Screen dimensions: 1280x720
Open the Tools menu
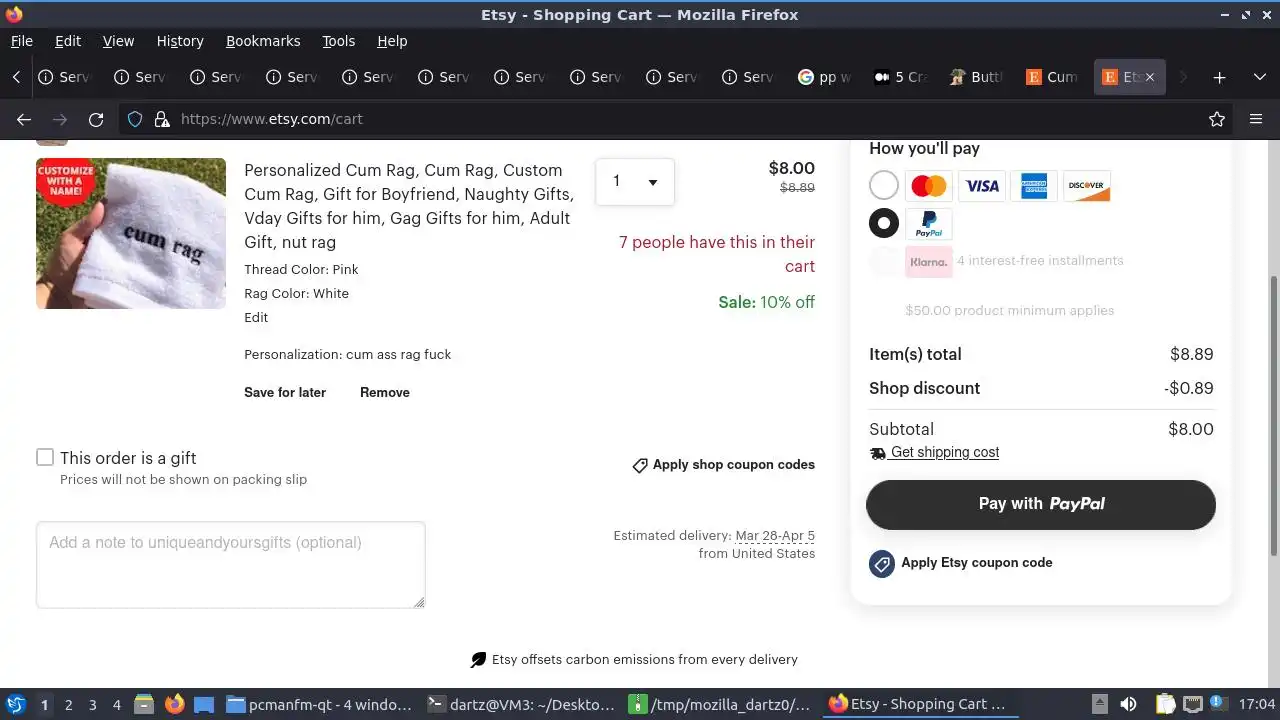point(339,41)
